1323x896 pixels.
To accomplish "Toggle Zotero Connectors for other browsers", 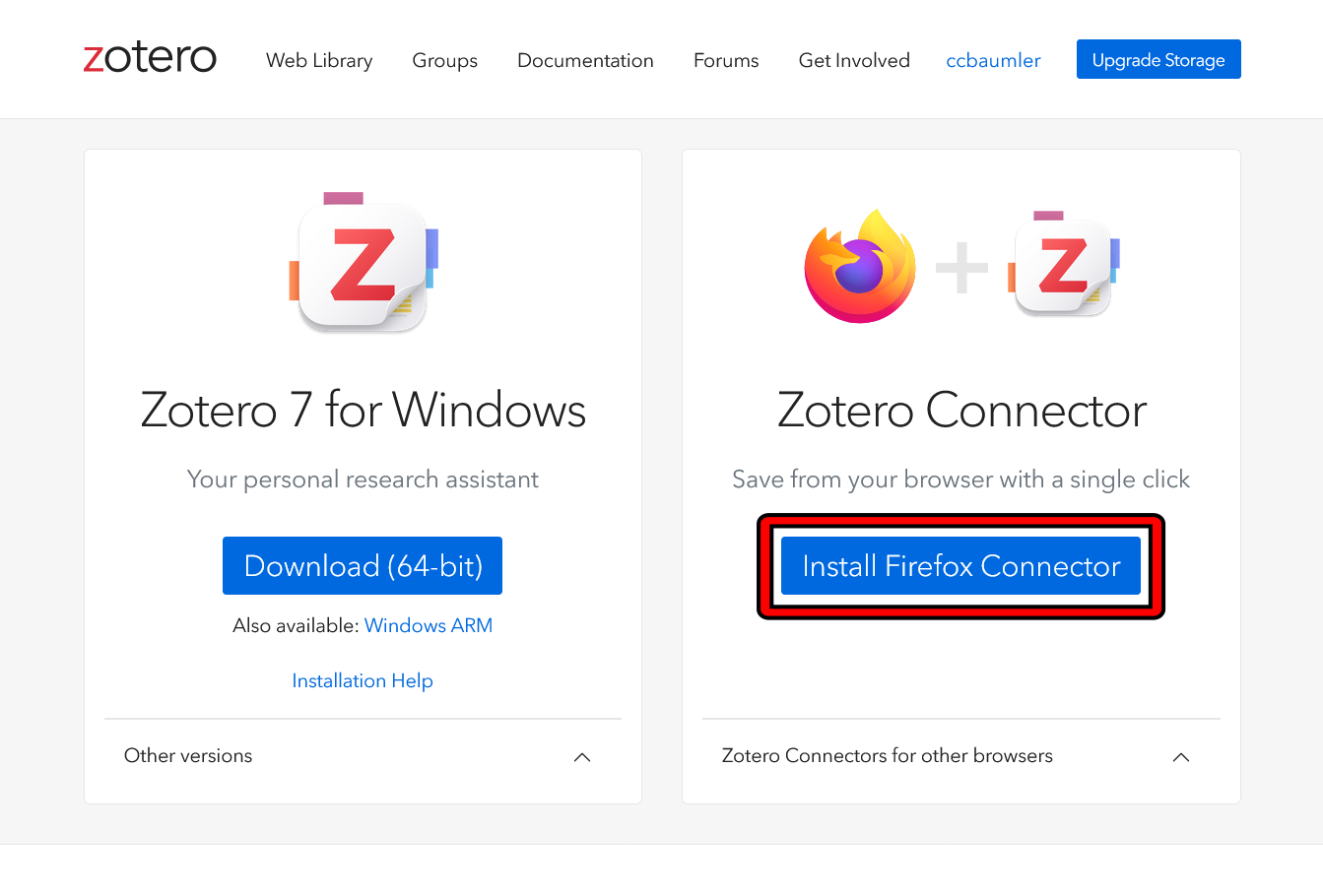I will click(x=887, y=756).
